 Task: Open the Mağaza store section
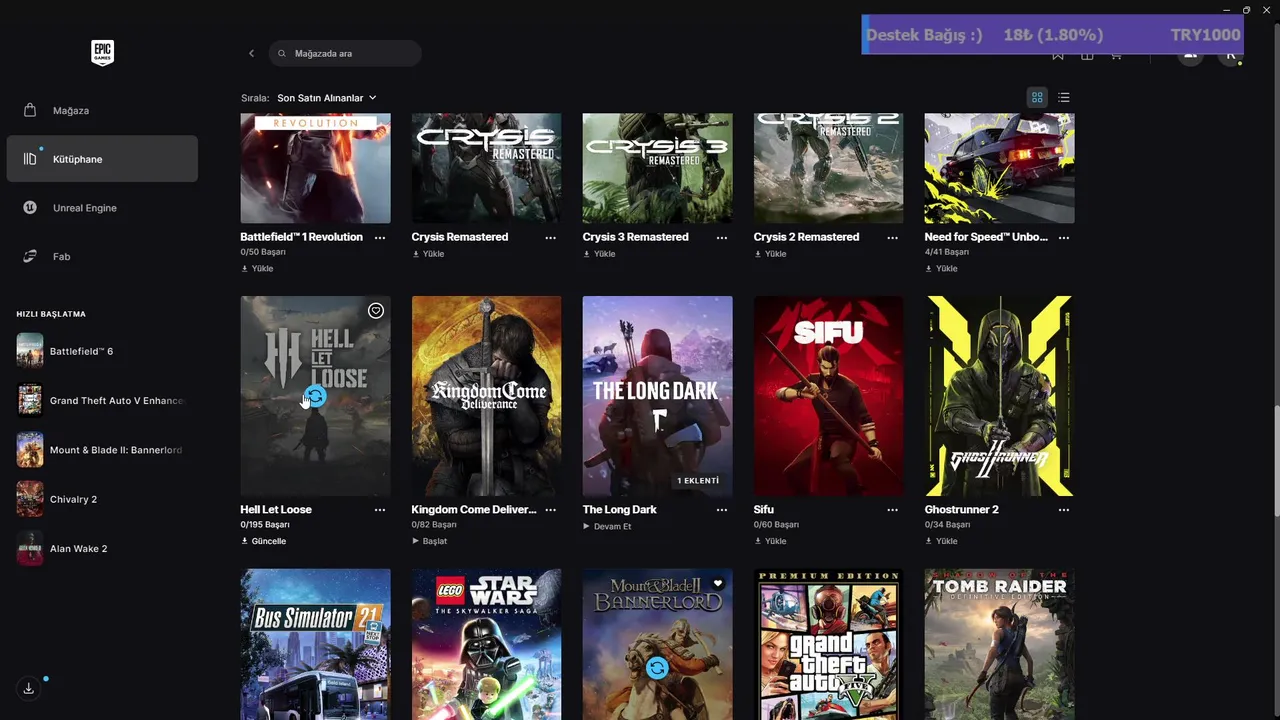point(102,110)
